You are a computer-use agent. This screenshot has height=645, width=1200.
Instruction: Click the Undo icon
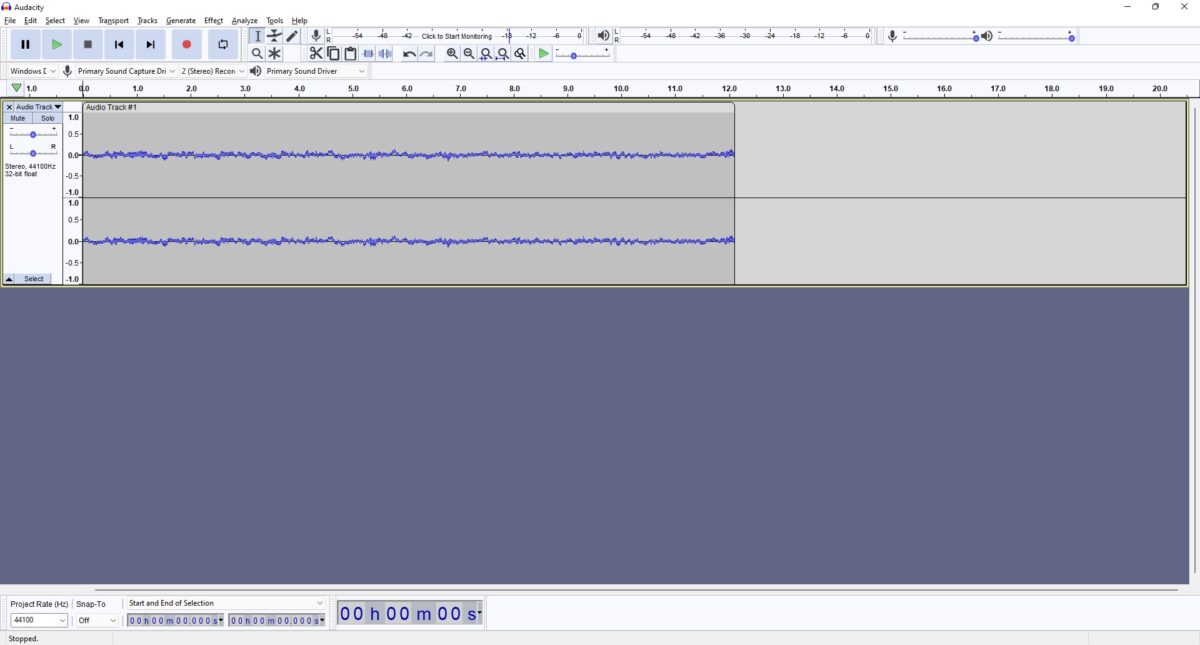408,53
